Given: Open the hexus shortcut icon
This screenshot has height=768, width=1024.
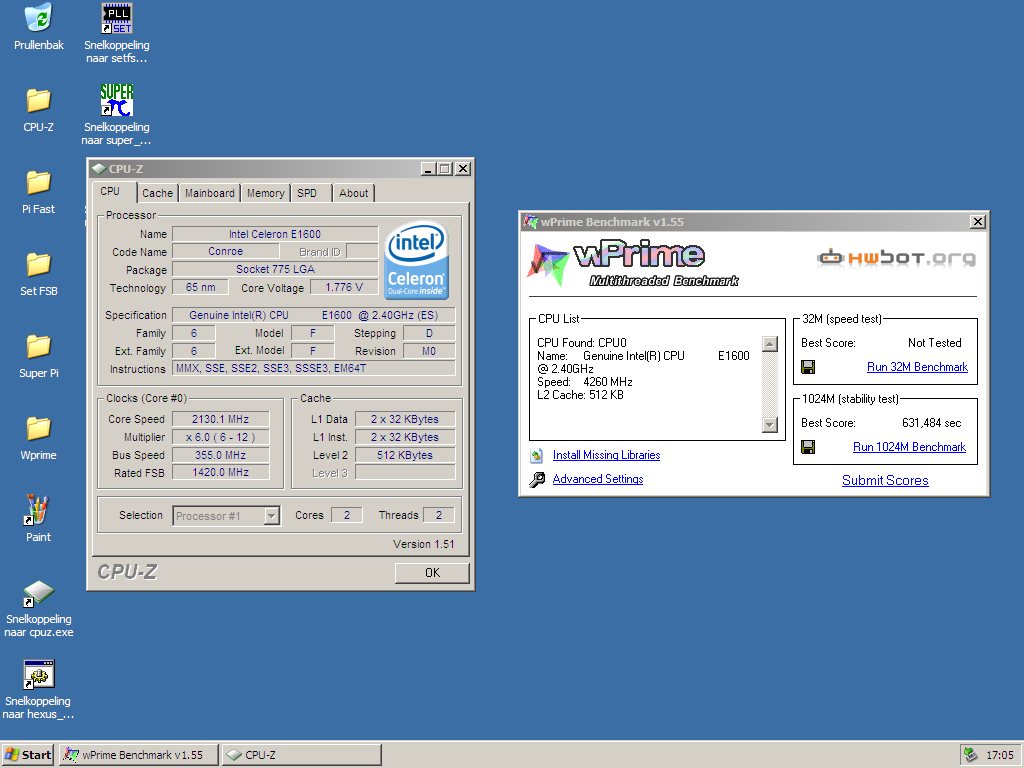Looking at the screenshot, I should click(39, 674).
